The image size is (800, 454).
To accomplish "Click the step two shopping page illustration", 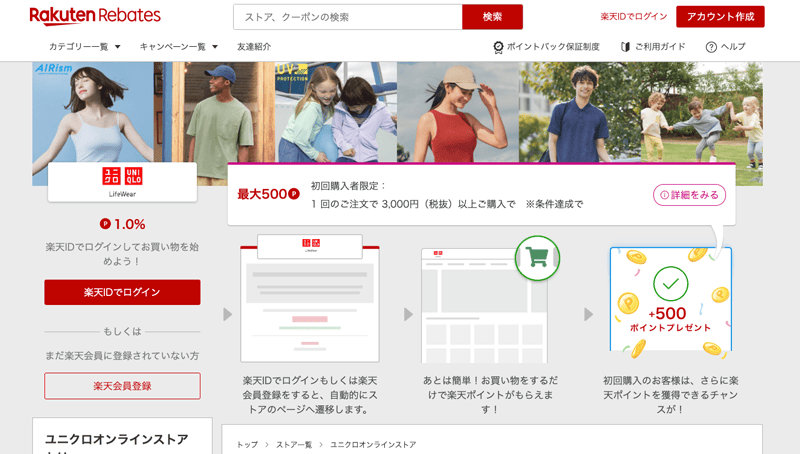I will point(485,305).
